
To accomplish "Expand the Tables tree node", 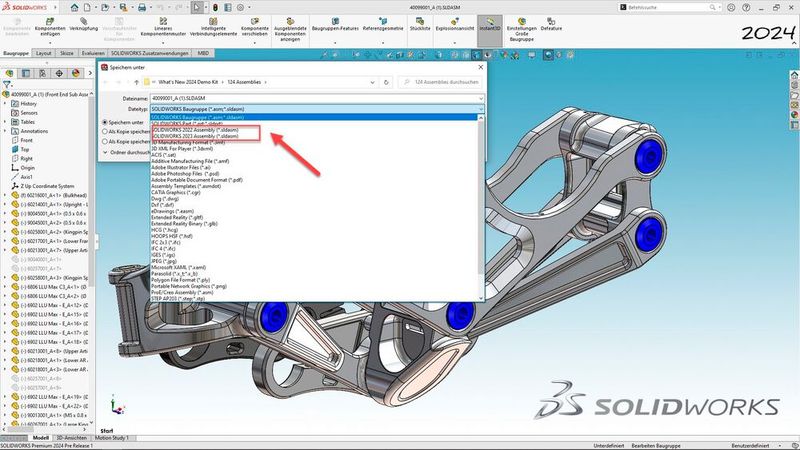I will pyautogui.click(x=5, y=122).
